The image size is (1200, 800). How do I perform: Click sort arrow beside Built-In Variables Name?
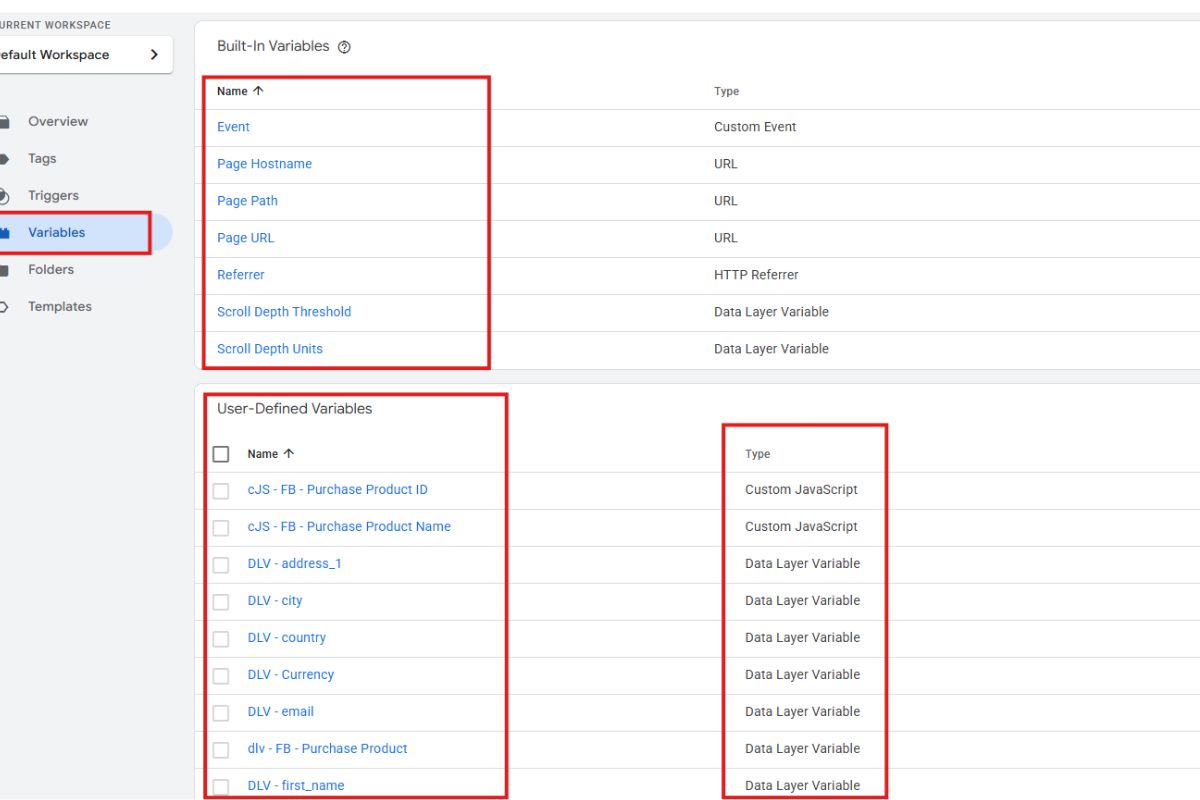(258, 91)
